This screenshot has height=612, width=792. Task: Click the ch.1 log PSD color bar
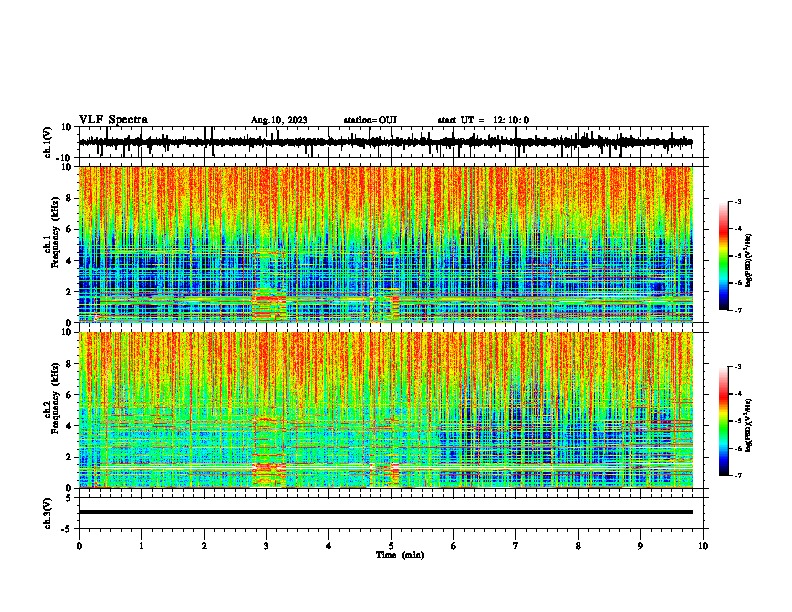[724, 256]
